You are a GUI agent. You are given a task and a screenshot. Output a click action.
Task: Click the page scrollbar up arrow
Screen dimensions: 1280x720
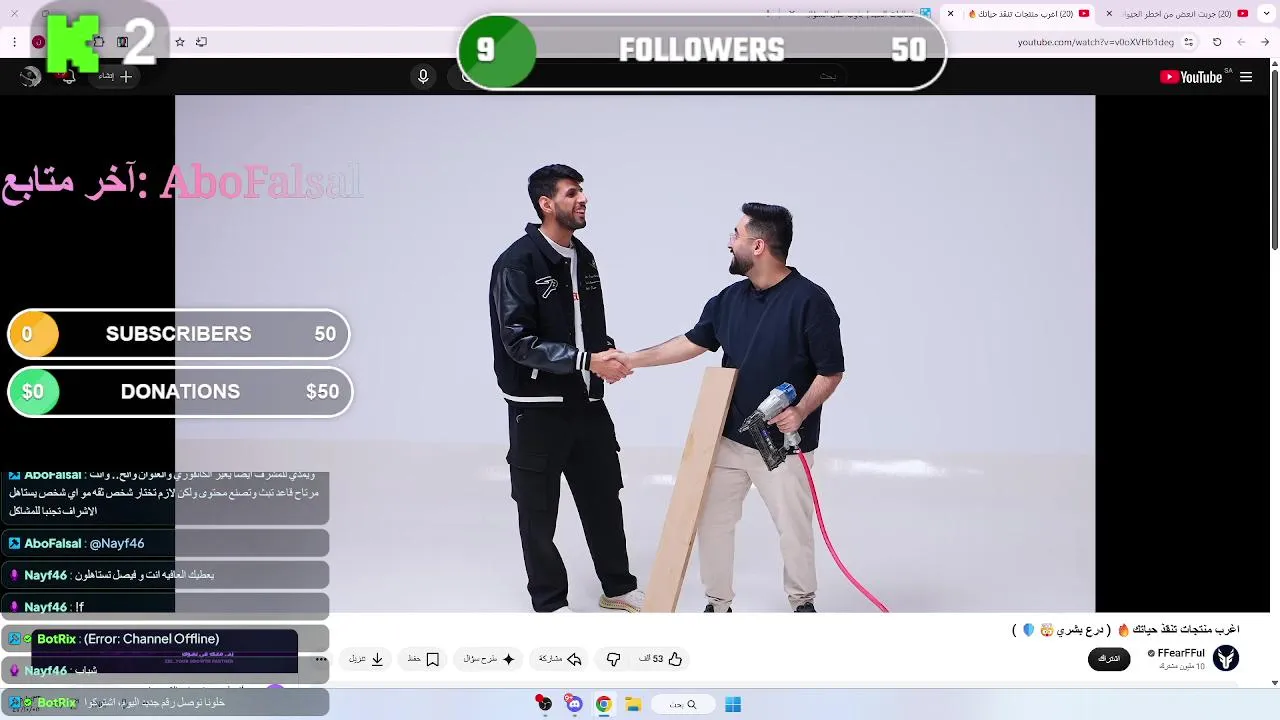coord(1274,65)
